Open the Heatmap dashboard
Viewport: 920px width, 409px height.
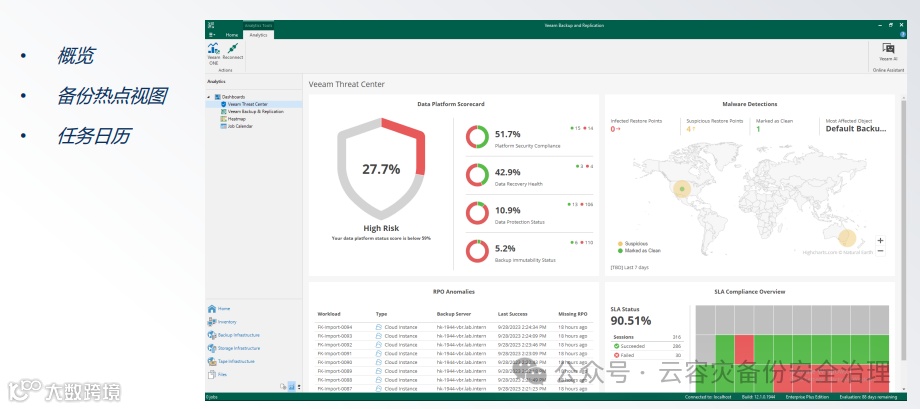pyautogui.click(x=236, y=119)
